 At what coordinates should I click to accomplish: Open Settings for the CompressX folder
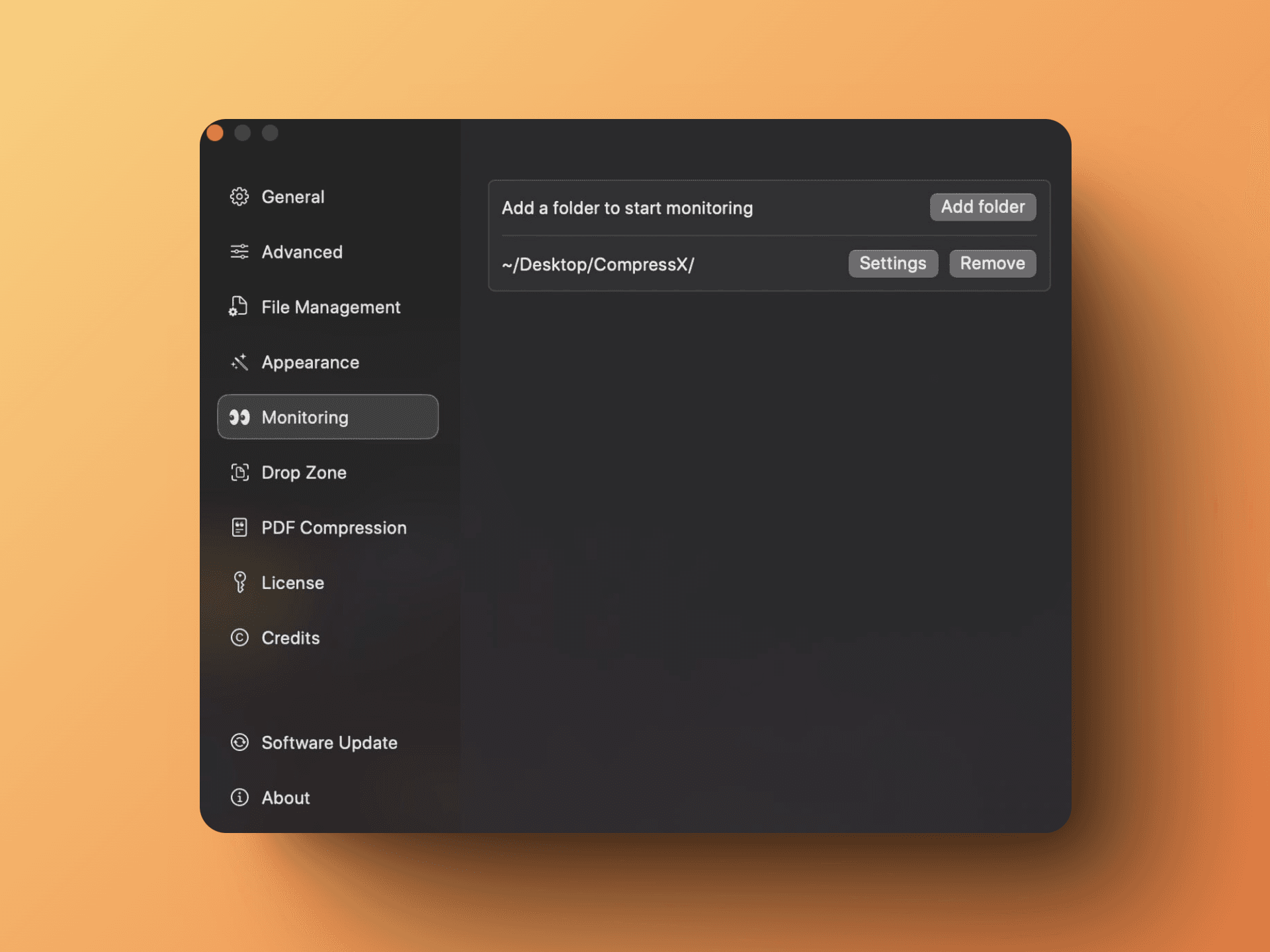pyautogui.click(x=893, y=263)
